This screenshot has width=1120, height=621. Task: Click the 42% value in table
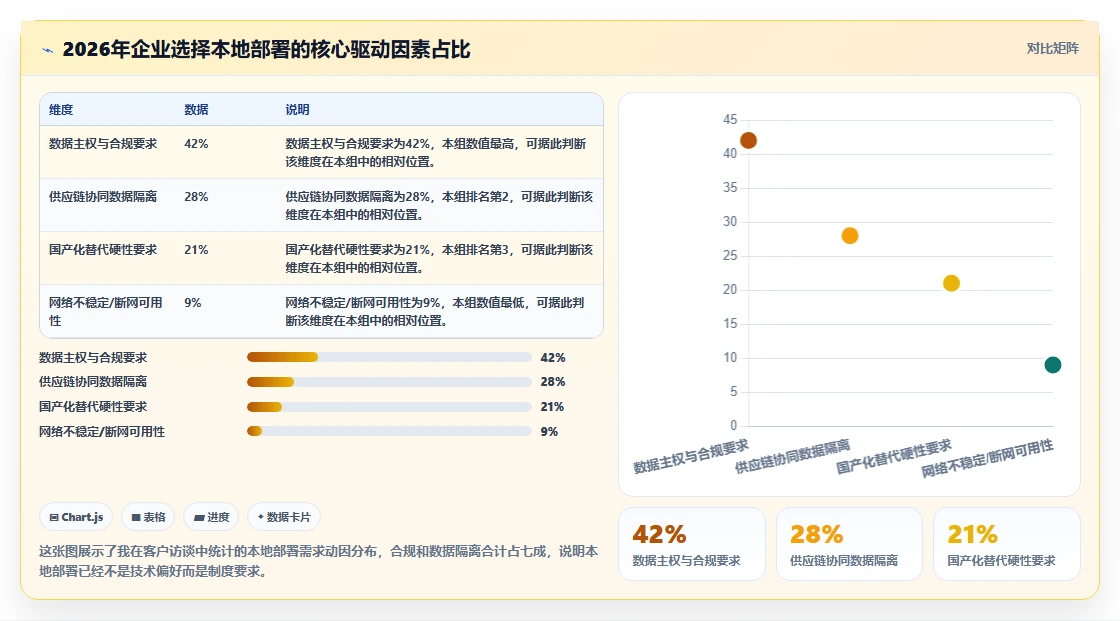coord(196,144)
